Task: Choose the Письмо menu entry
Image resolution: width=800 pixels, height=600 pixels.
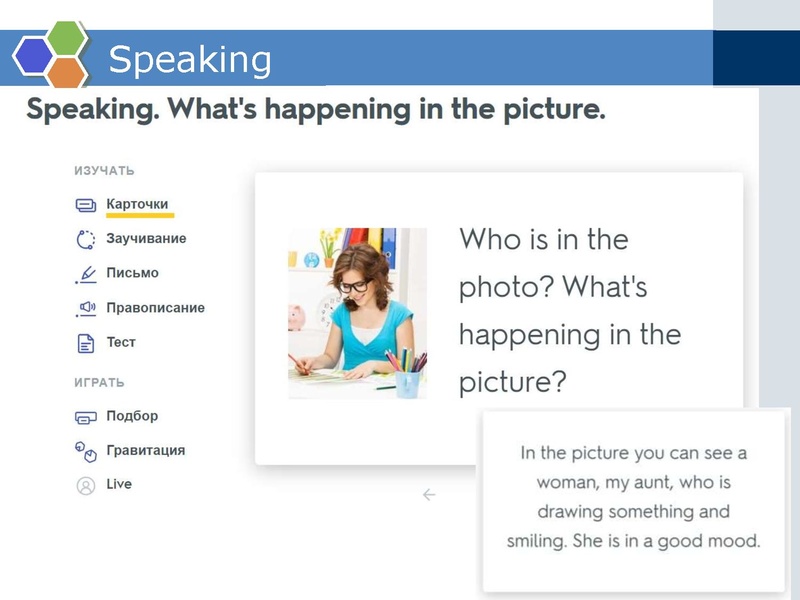Action: (x=132, y=273)
